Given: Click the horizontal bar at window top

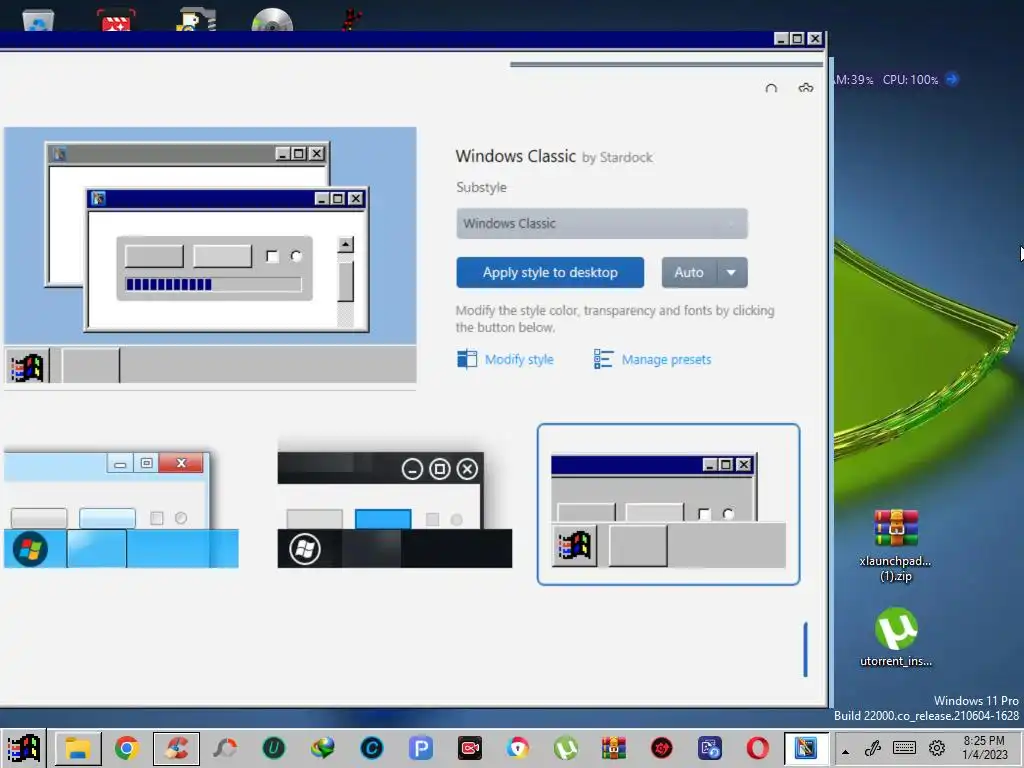Looking at the screenshot, I should click(x=666, y=64).
